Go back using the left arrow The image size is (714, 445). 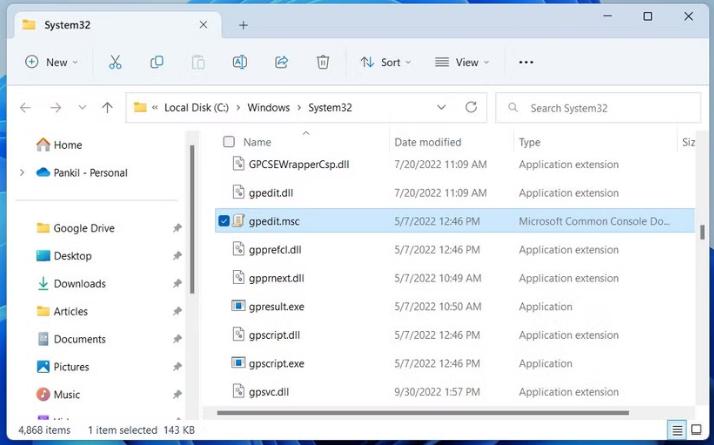coord(26,107)
